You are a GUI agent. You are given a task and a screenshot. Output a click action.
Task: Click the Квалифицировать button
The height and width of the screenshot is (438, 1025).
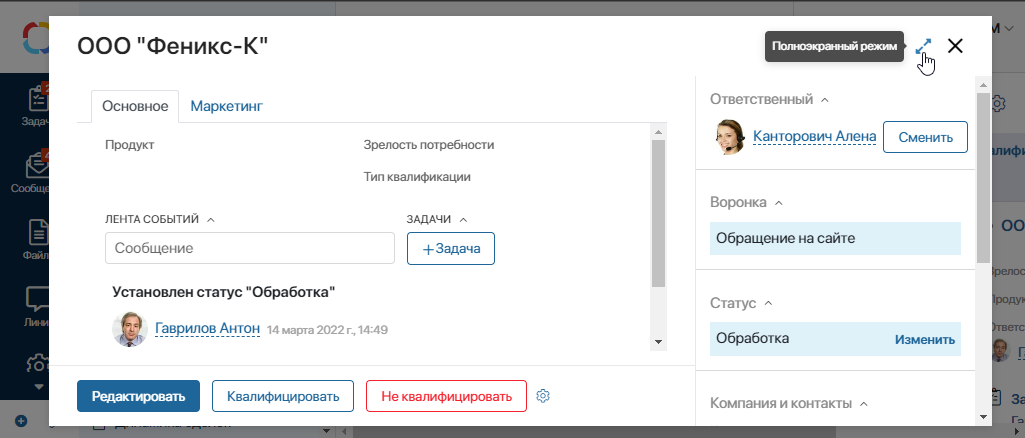(x=283, y=396)
